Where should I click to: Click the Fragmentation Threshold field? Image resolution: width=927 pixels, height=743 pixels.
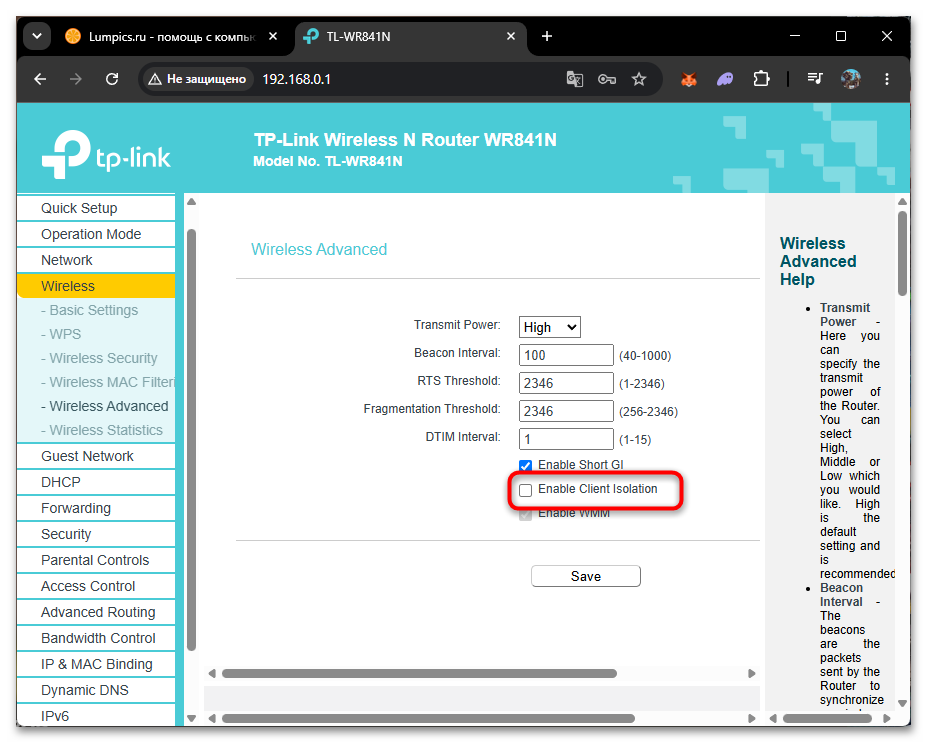[x=566, y=411]
